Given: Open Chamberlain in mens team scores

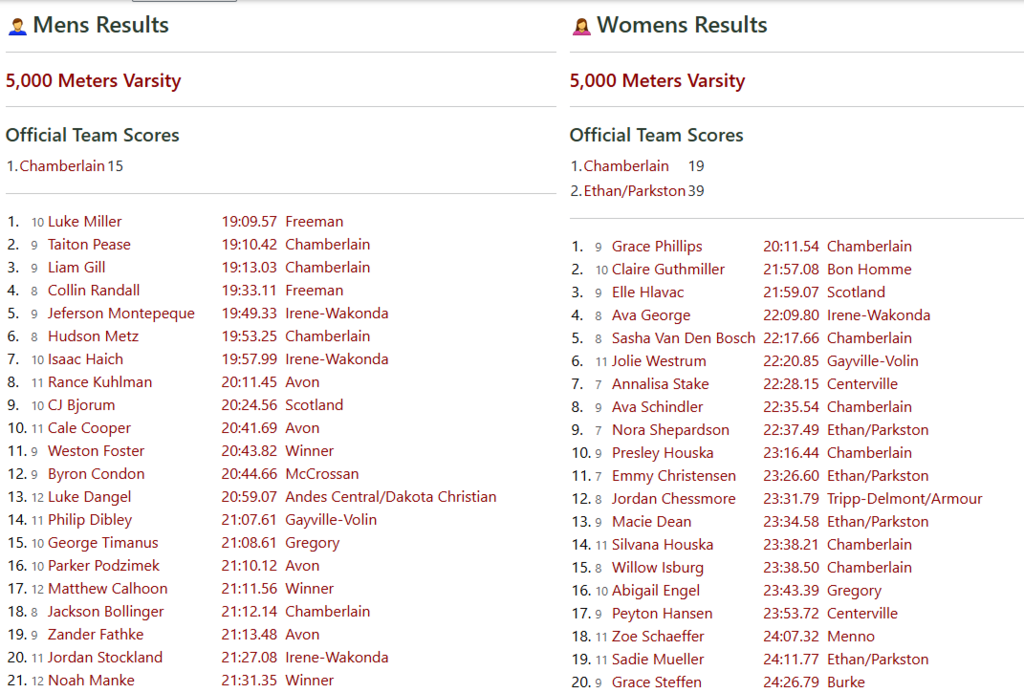Looking at the screenshot, I should coord(62,166).
